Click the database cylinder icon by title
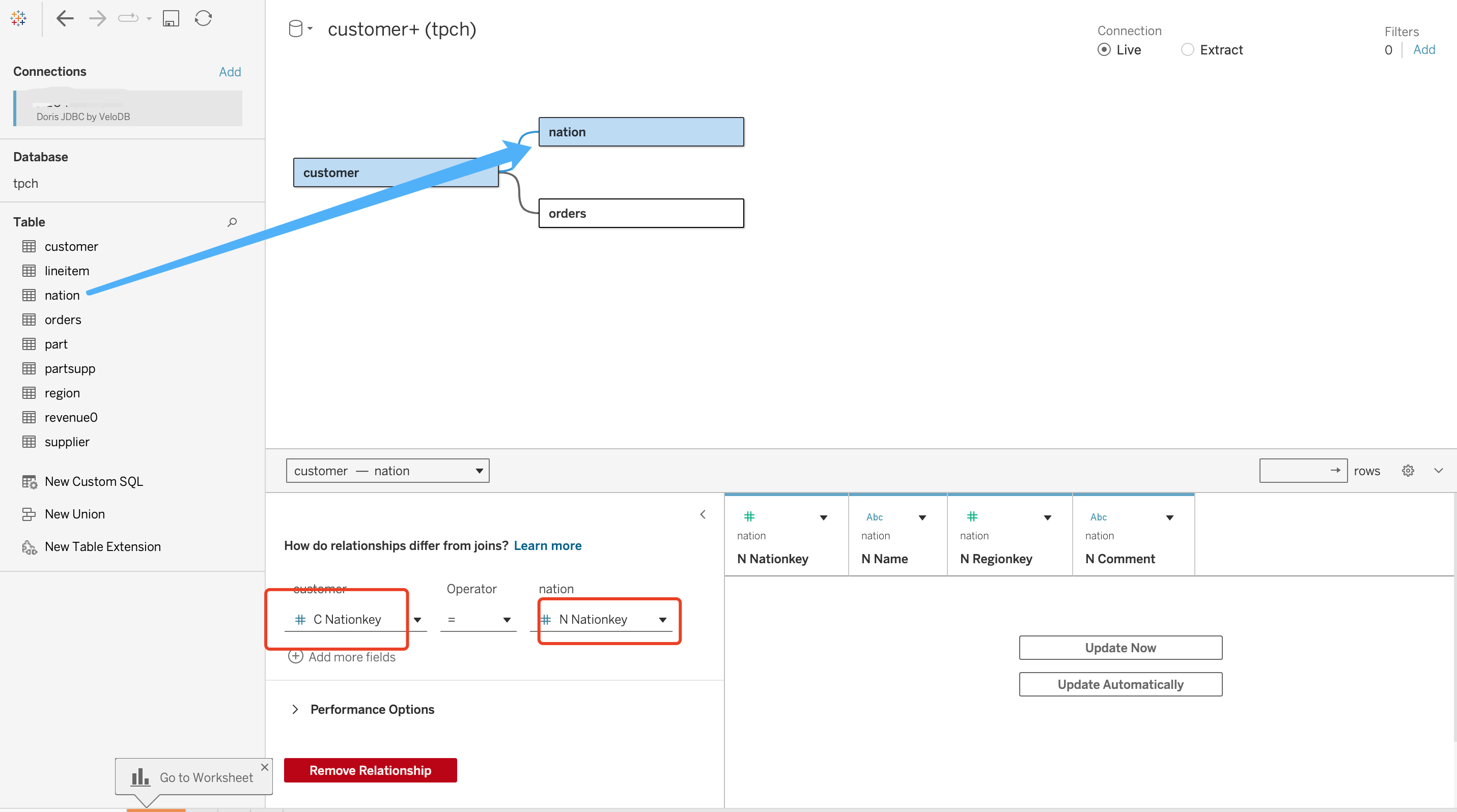The height and width of the screenshot is (812, 1457). pos(296,29)
